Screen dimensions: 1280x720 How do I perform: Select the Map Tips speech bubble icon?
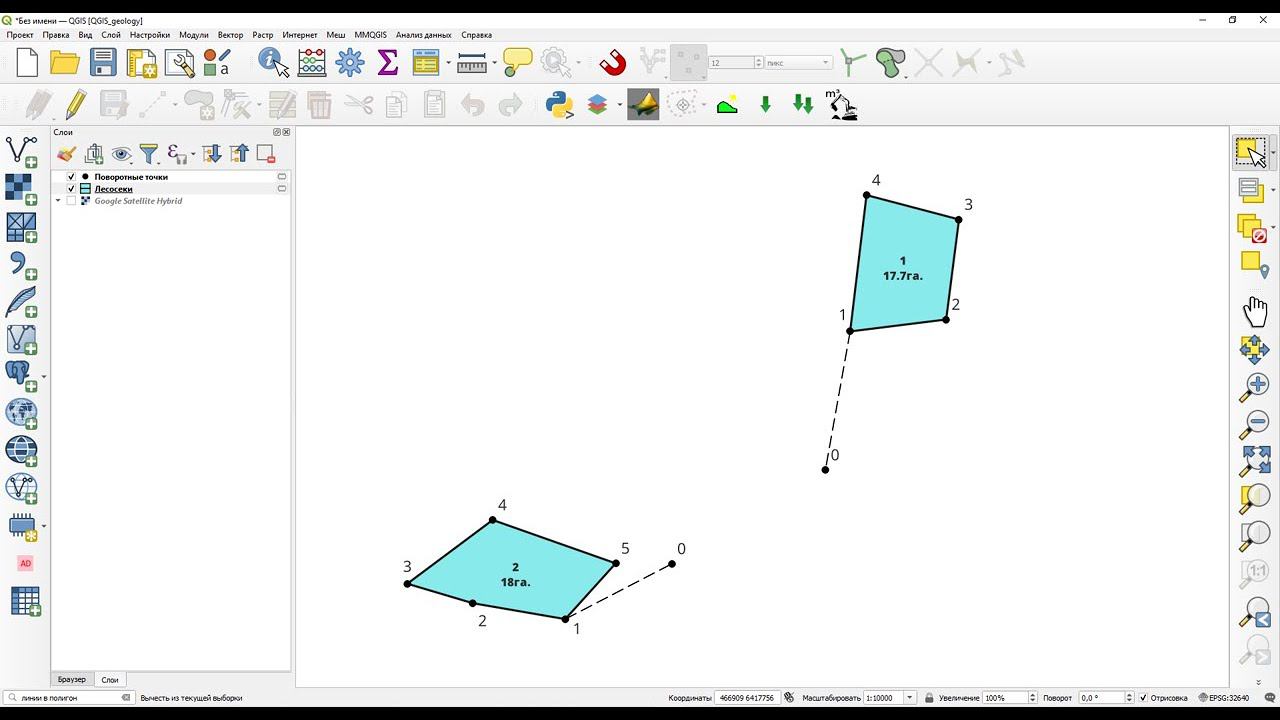point(517,63)
